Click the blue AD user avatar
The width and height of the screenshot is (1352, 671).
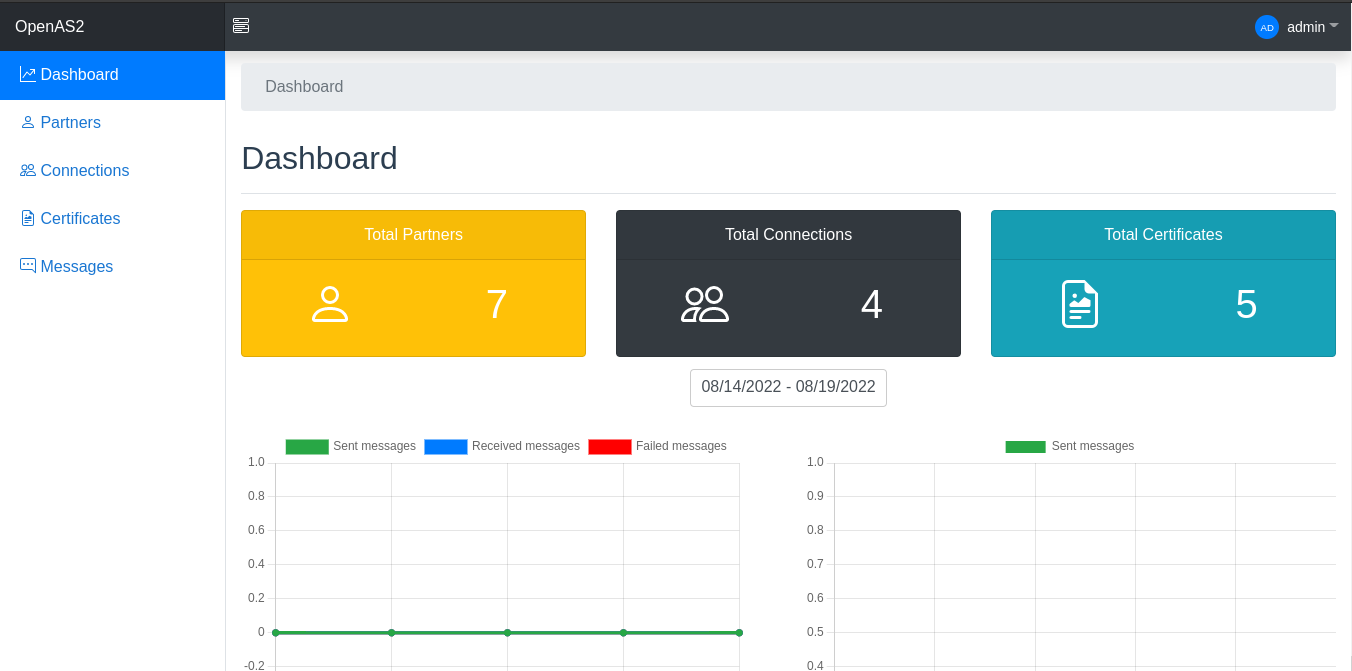coord(1267,27)
